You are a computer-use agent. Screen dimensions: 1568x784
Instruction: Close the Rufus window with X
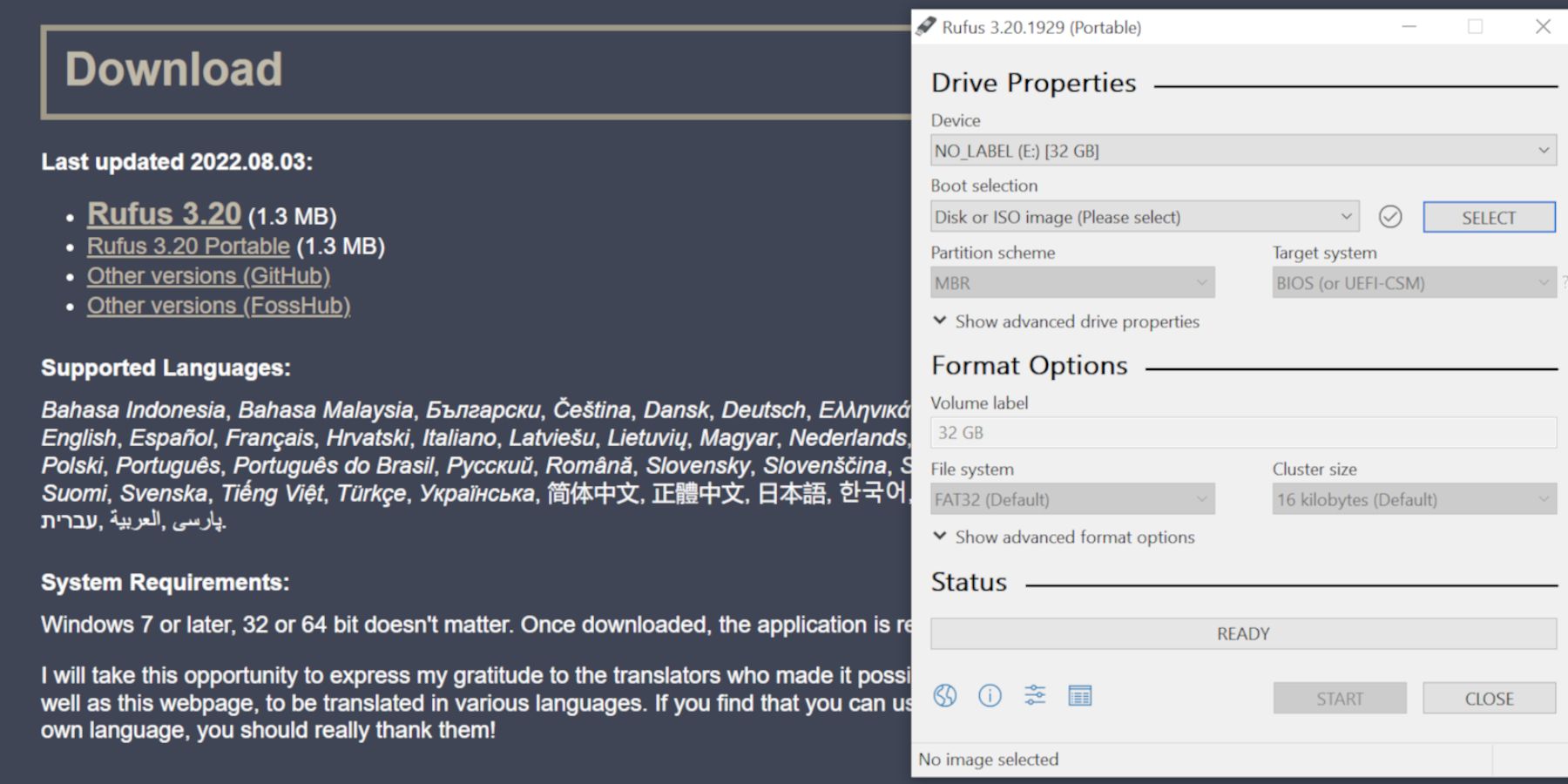pyautogui.click(x=1543, y=27)
